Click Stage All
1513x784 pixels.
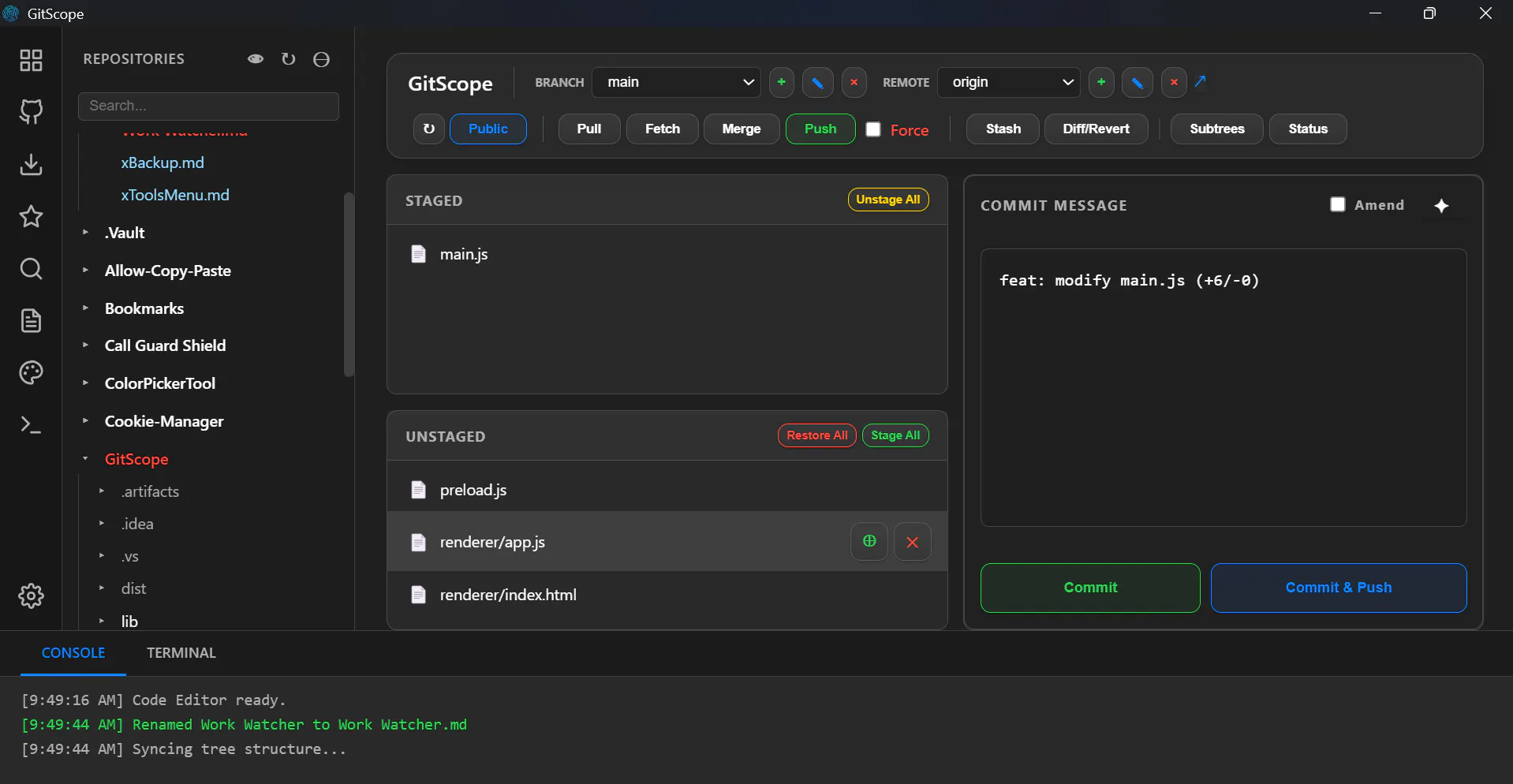click(895, 435)
